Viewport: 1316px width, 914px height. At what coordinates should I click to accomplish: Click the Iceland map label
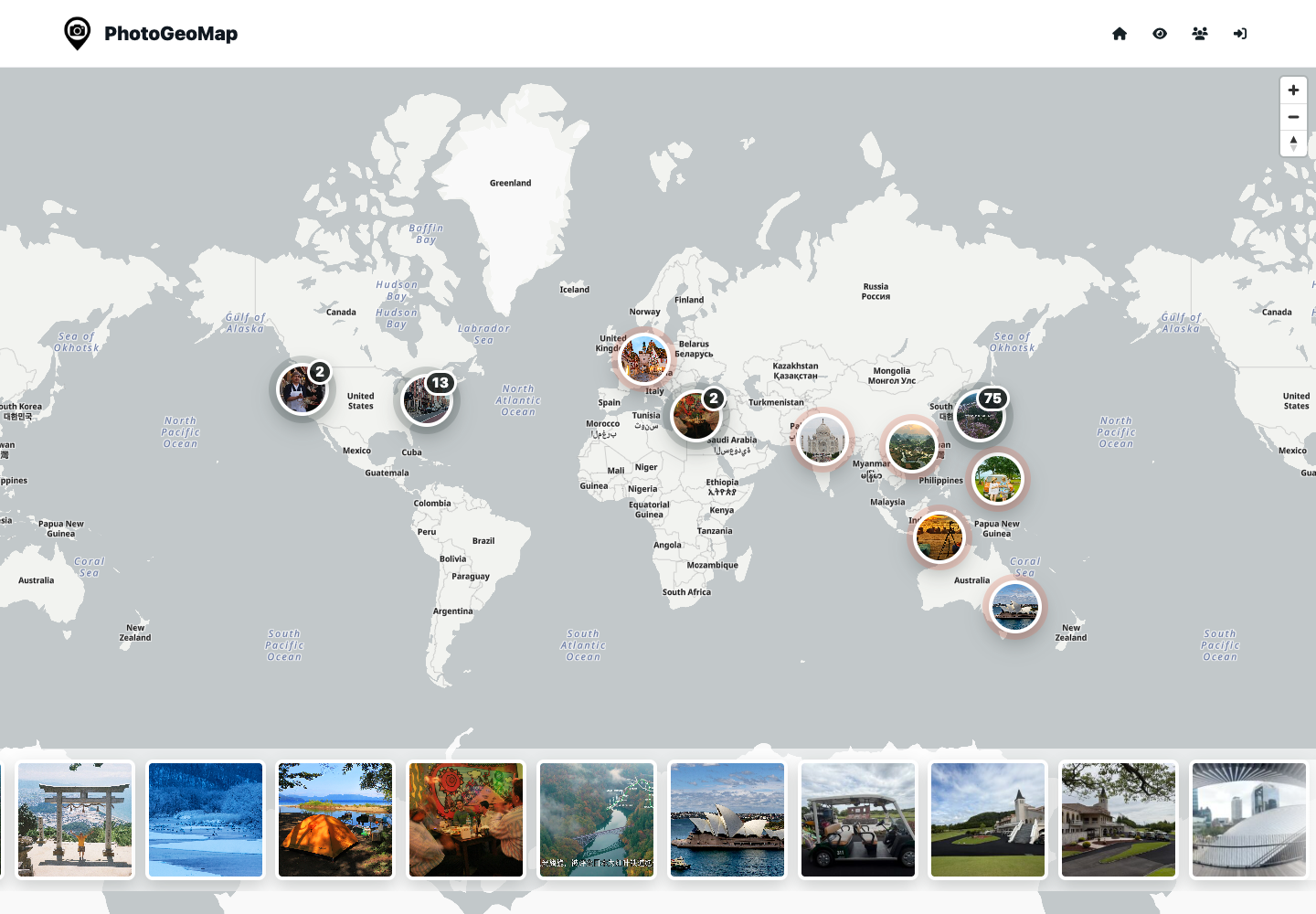(x=575, y=290)
